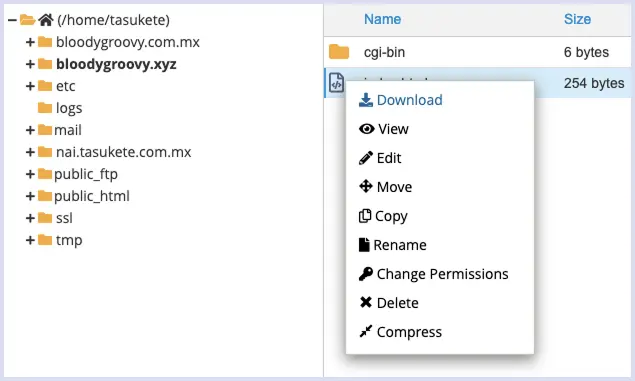Expand the public_html folder

pos(30,196)
